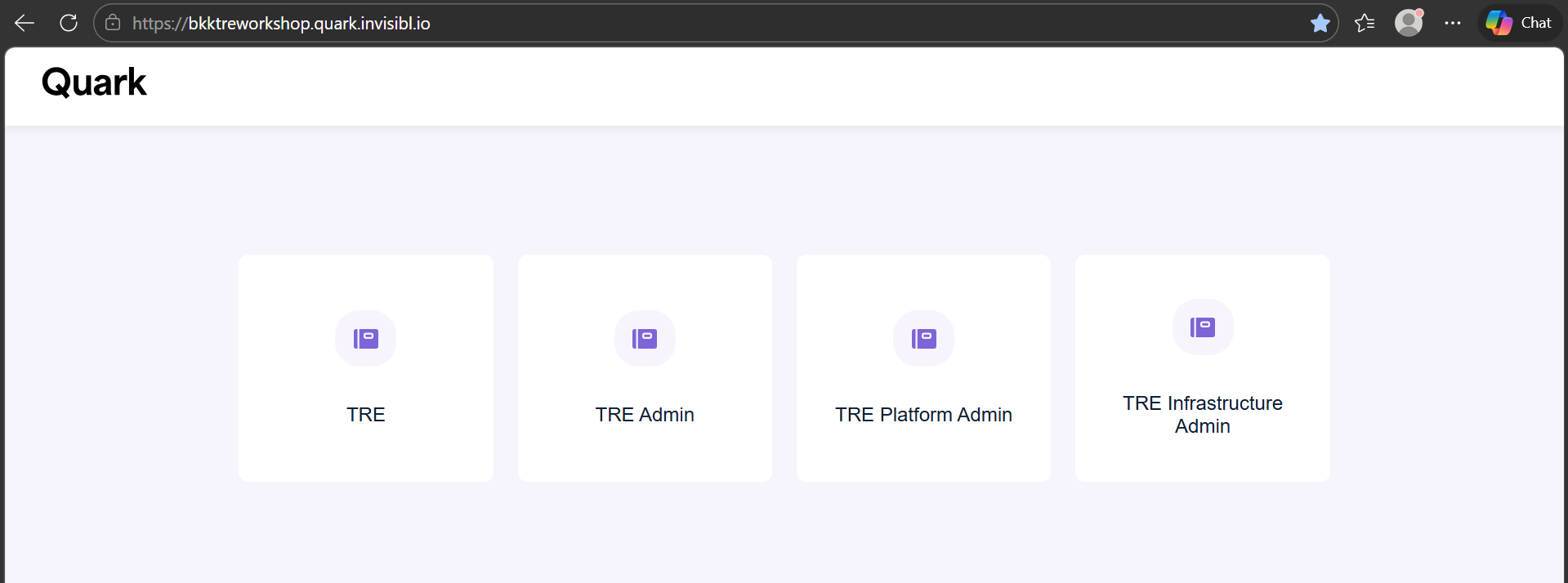The height and width of the screenshot is (583, 1568).
Task: Open the favorites list icon
Action: click(1365, 23)
